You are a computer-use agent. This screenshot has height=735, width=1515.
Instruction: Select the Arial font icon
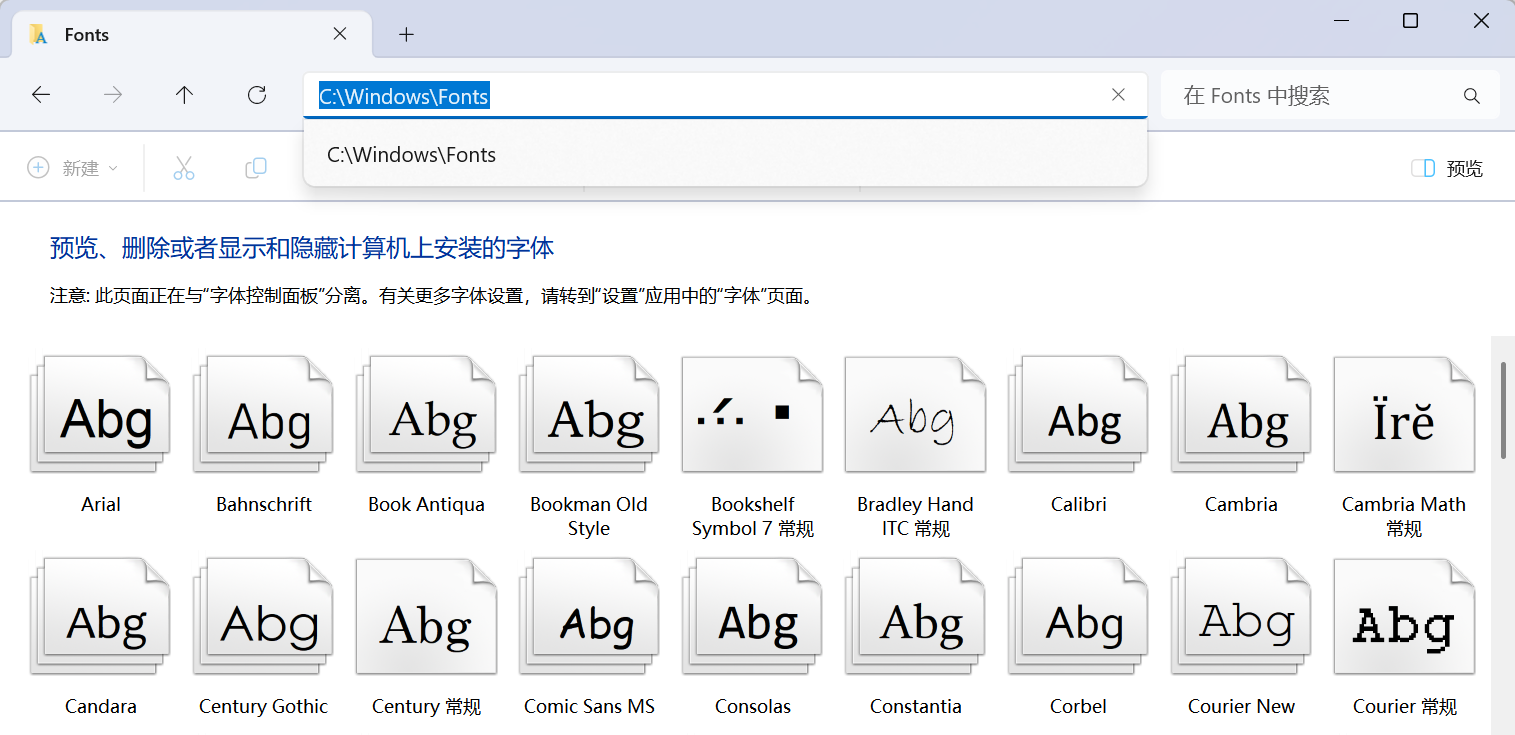(x=100, y=414)
